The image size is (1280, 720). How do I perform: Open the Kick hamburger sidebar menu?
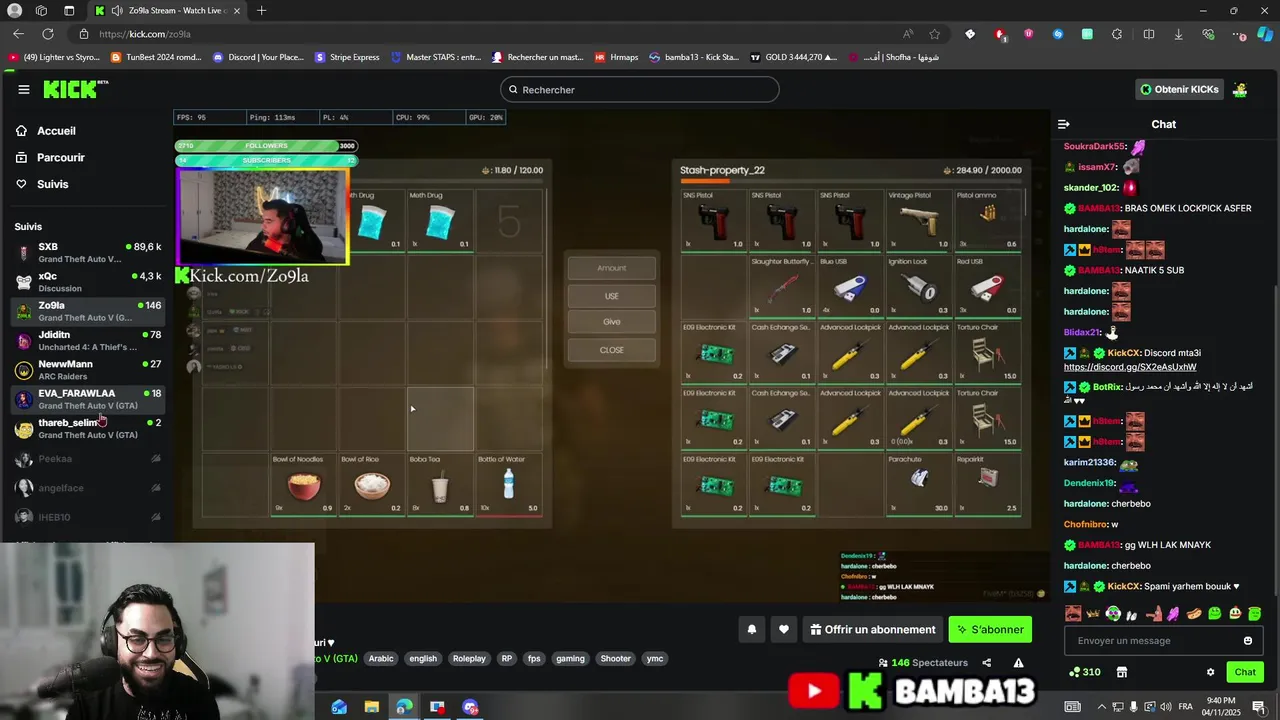coord(23,89)
